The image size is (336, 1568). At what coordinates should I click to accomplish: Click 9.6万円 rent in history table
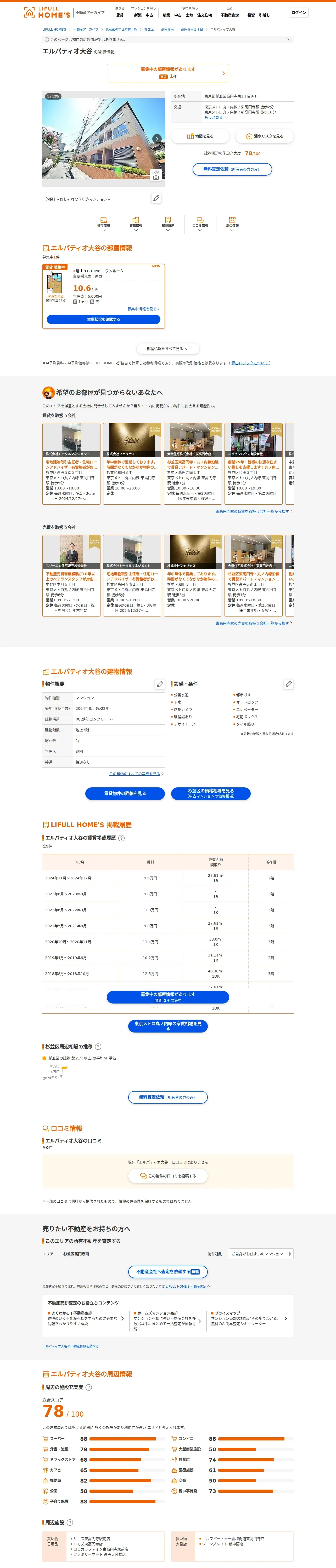tap(151, 878)
